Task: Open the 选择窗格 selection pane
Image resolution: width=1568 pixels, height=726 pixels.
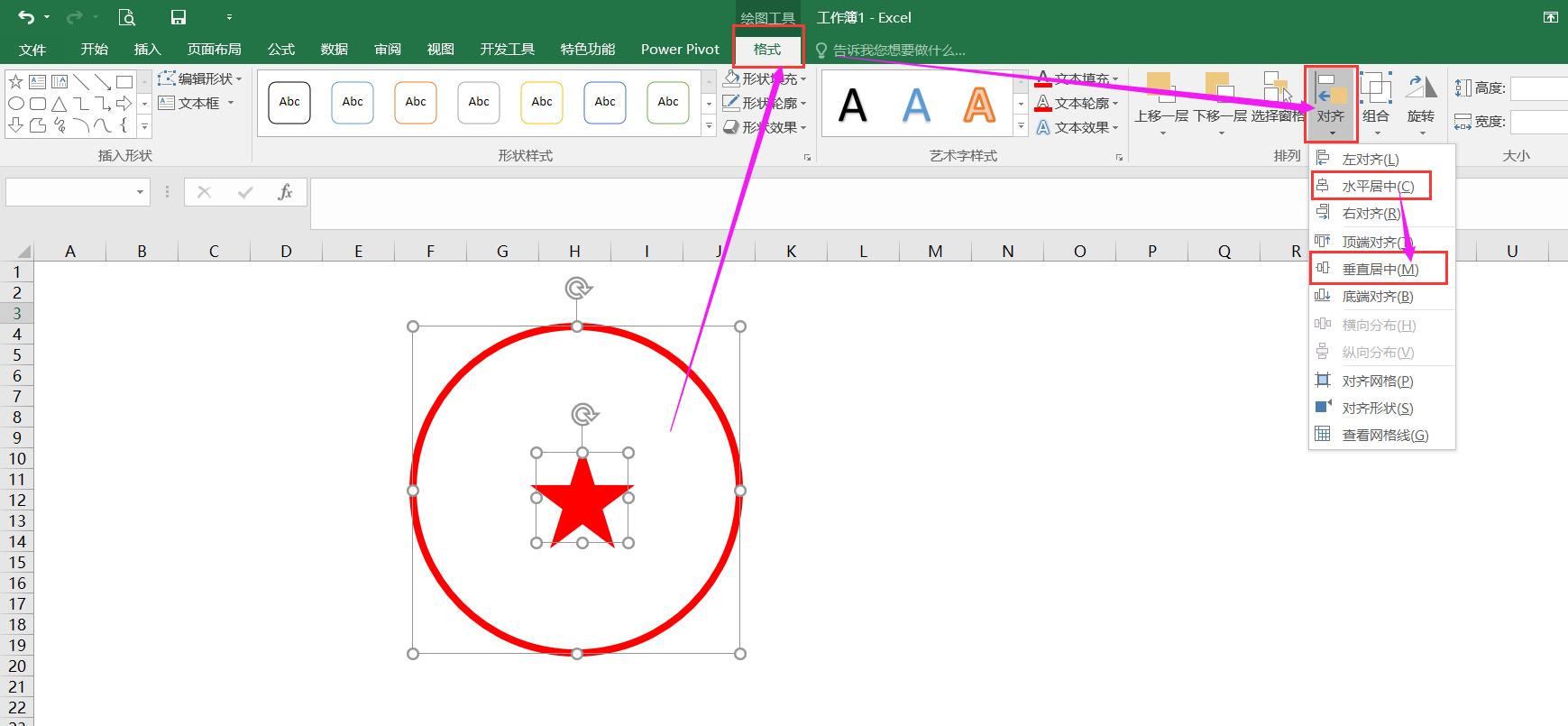Action: tap(1278, 97)
